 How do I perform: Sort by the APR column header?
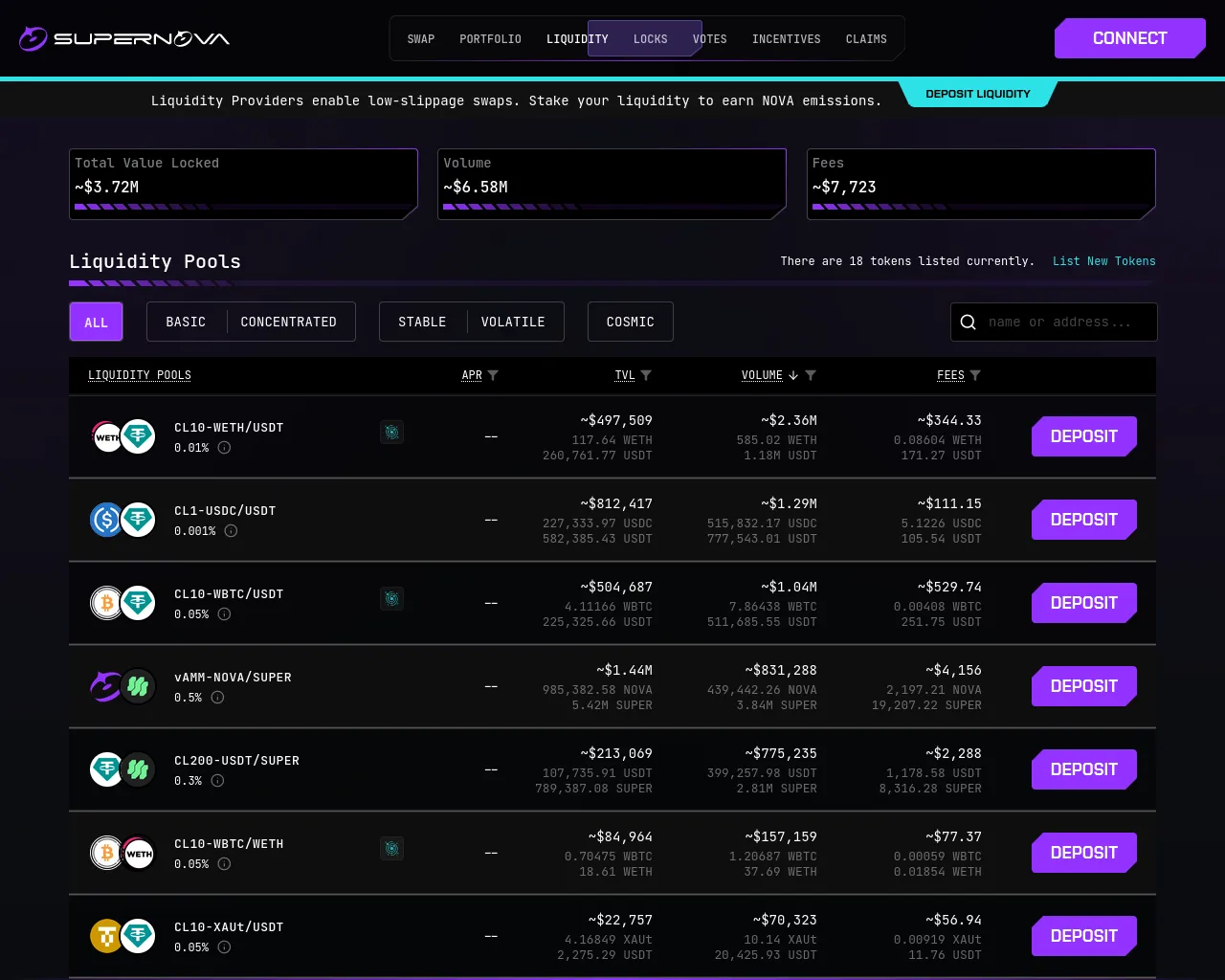pos(472,375)
